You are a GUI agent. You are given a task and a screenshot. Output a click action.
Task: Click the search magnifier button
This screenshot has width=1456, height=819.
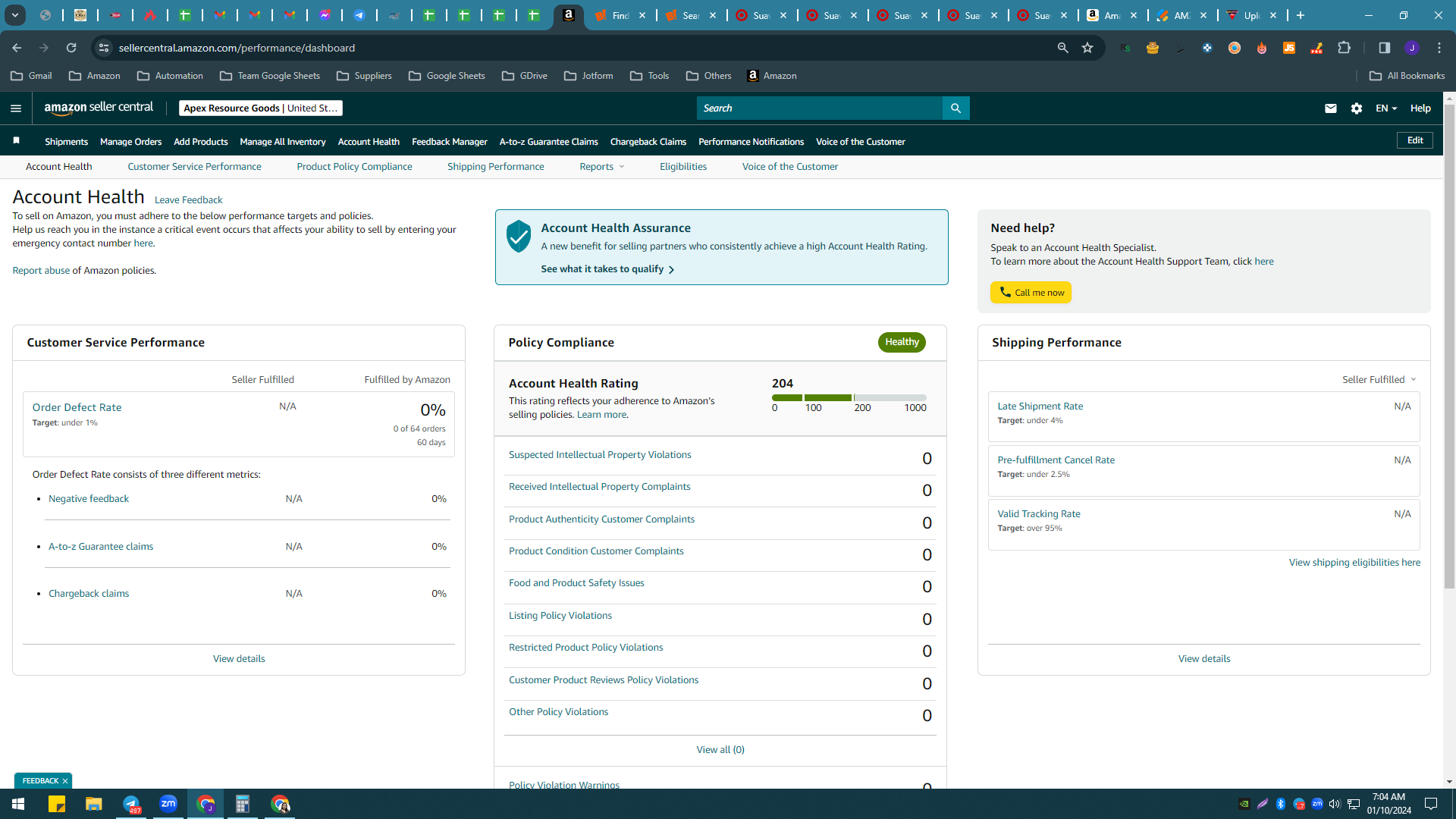pos(955,108)
